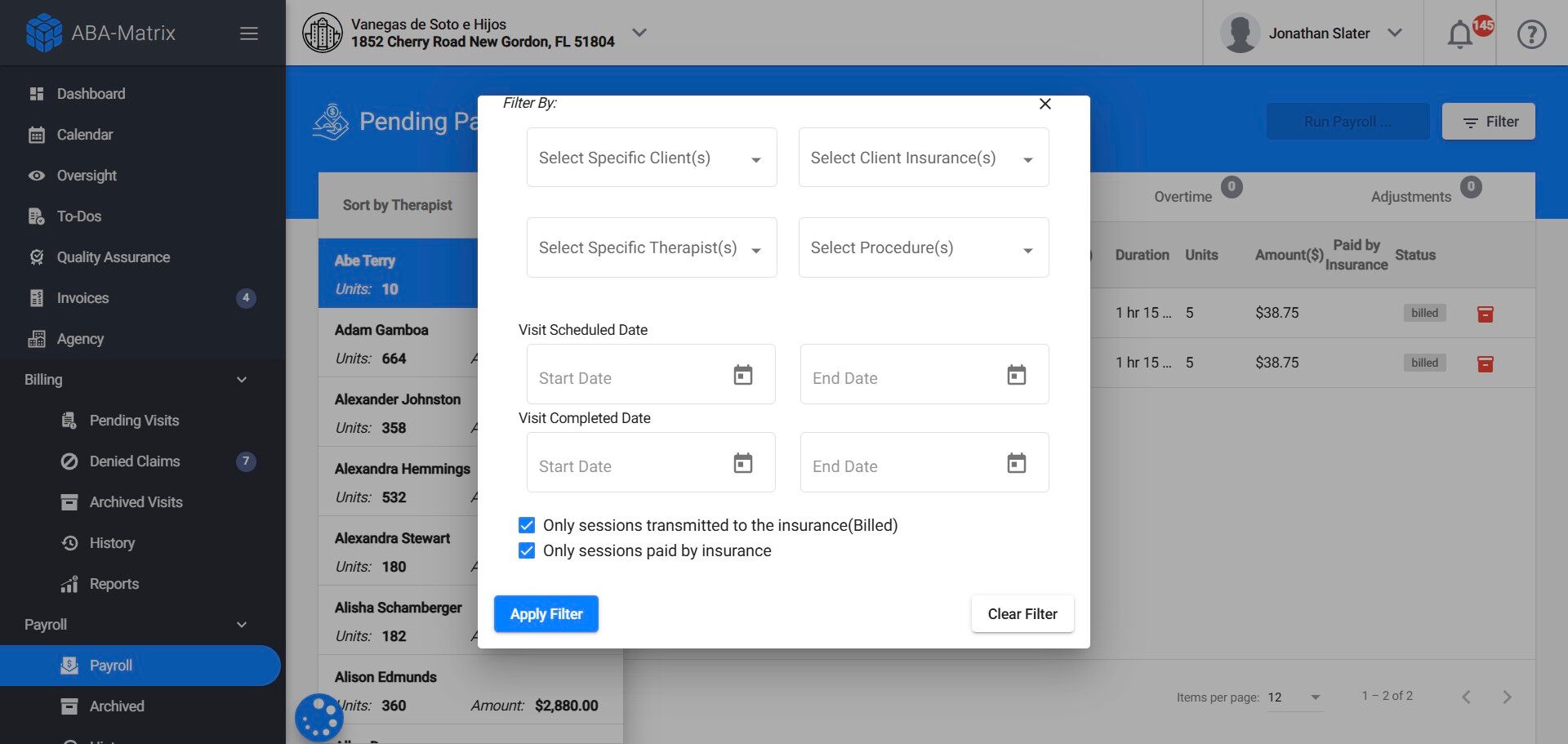This screenshot has width=1568, height=744.
Task: Uncheck 'Only sessions transmitted to the insurance(Billed)'
Action: click(x=526, y=524)
